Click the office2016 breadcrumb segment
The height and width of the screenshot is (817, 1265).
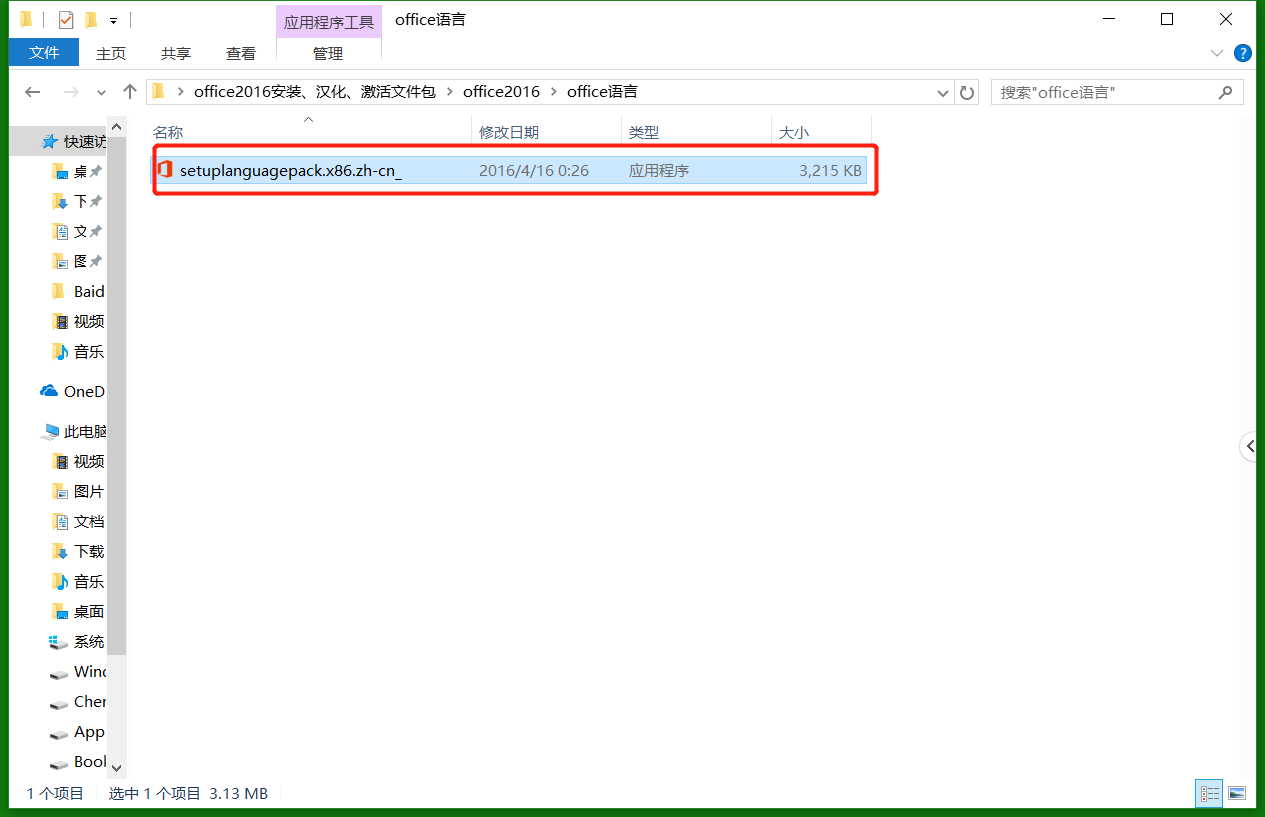501,92
